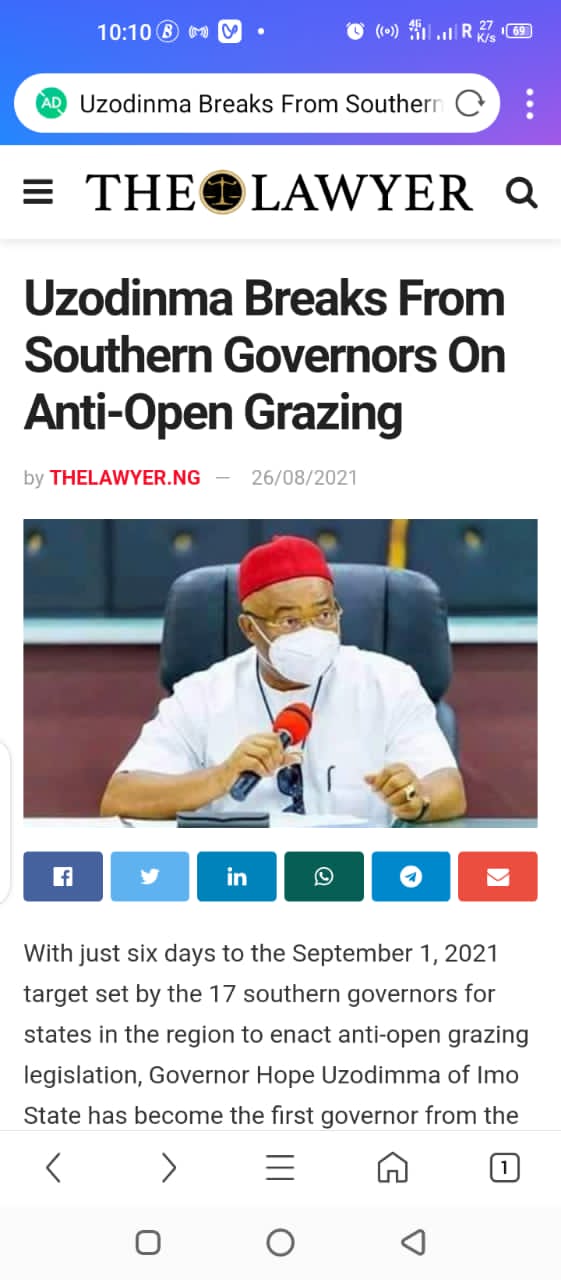Share article on Facebook

(63, 877)
